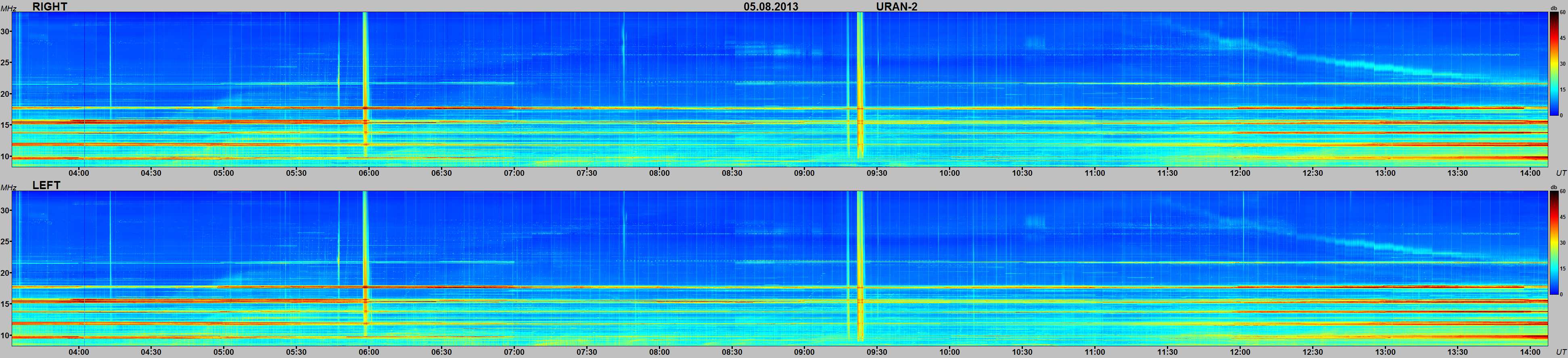The height and width of the screenshot is (358, 1568).
Task: Click the UT axis label of LEFT panel
Action: pyautogui.click(x=1561, y=352)
